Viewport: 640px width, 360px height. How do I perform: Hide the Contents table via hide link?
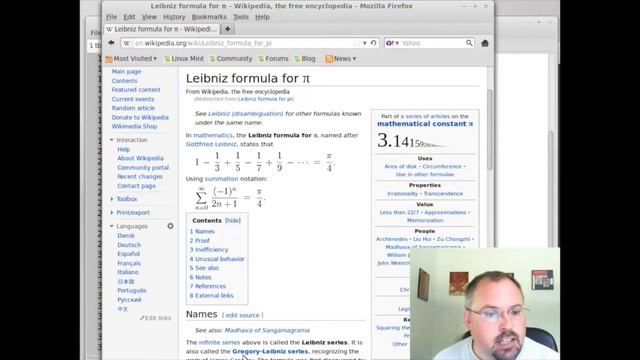coord(233,220)
